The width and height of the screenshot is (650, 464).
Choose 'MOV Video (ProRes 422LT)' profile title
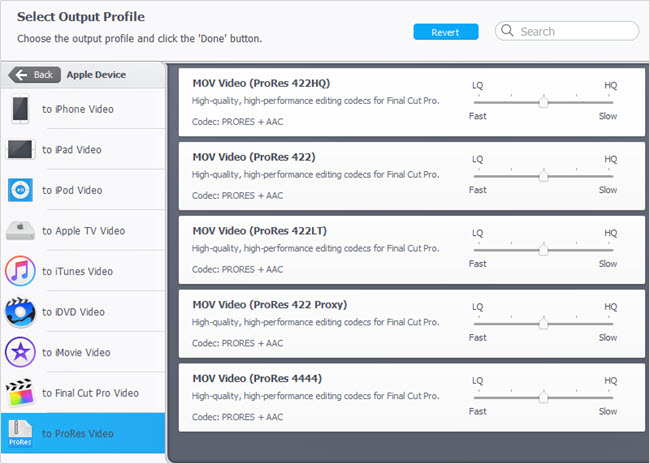(x=260, y=231)
